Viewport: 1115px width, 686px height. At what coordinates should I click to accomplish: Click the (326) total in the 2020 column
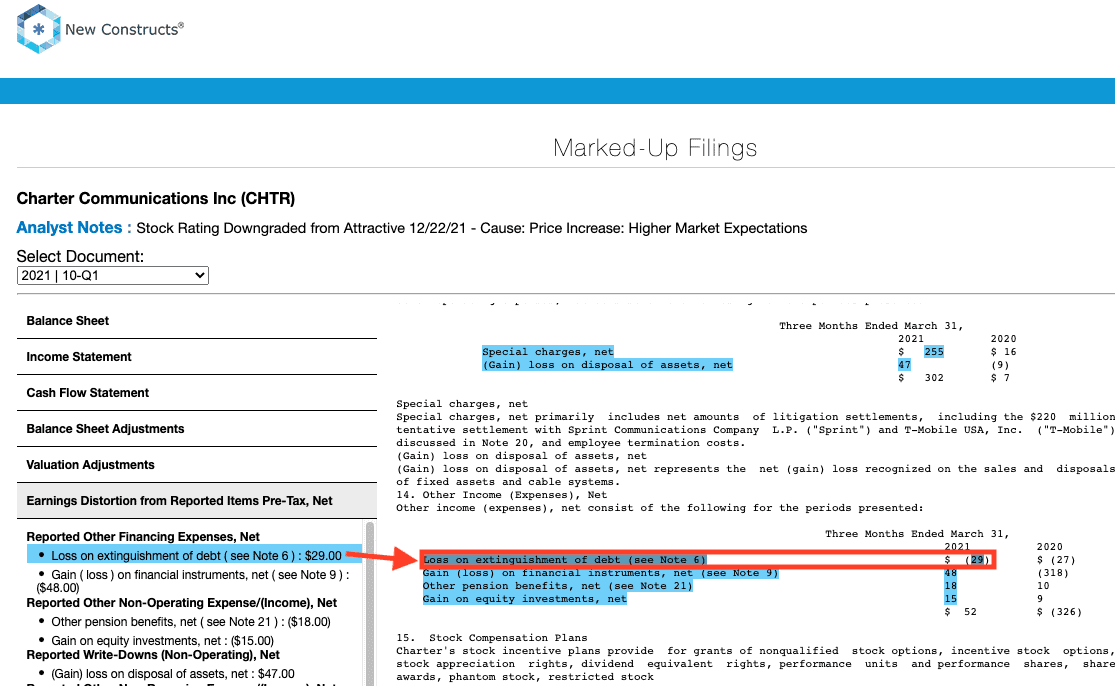(1060, 612)
